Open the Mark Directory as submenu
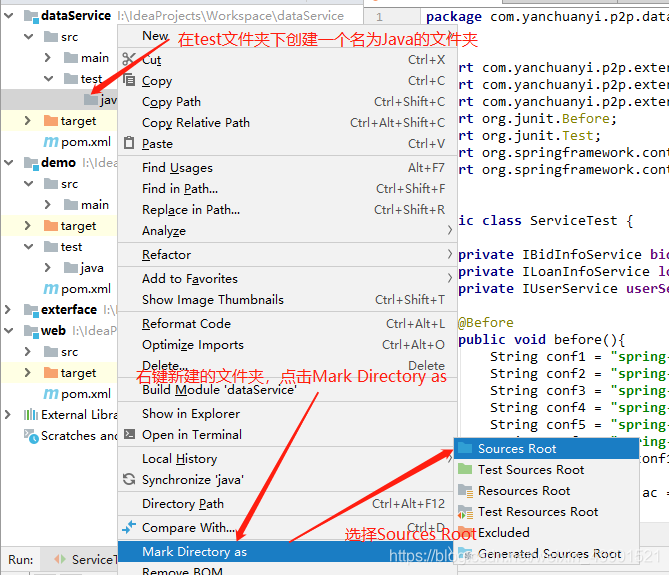 [x=287, y=552]
